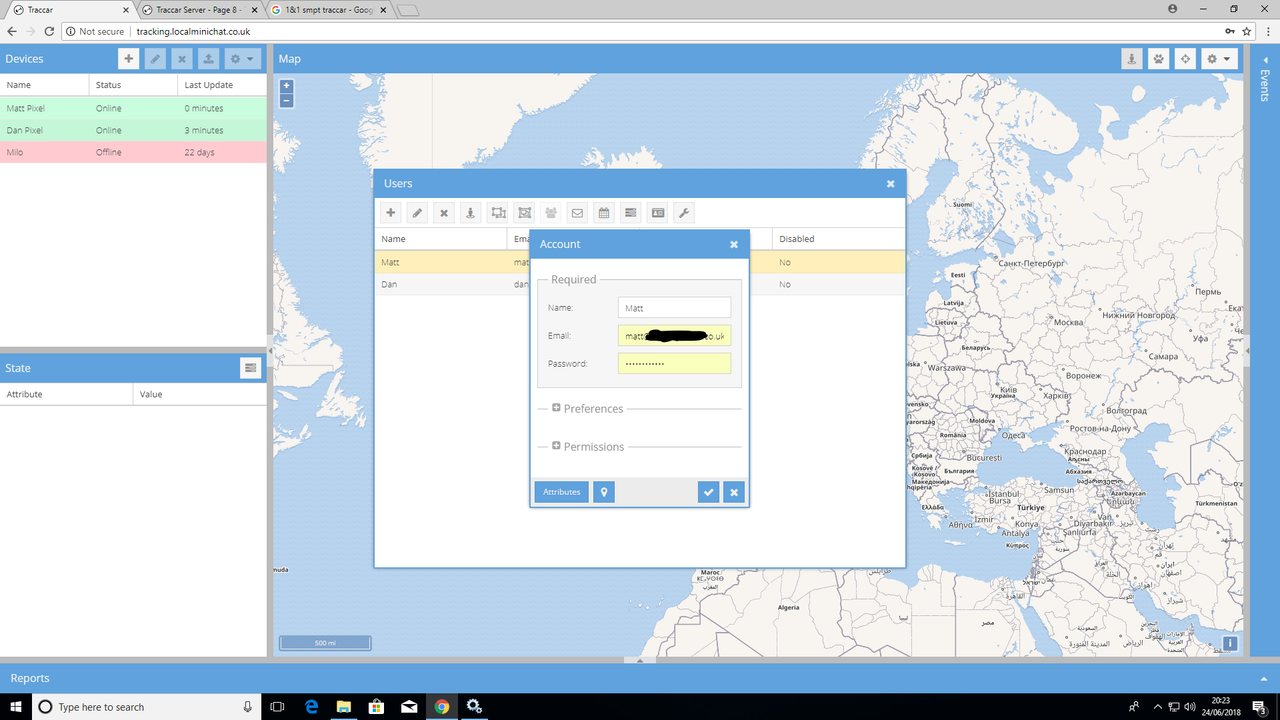Select the paw icon on the map toolbar
1280x720 pixels.
(x=1158, y=58)
